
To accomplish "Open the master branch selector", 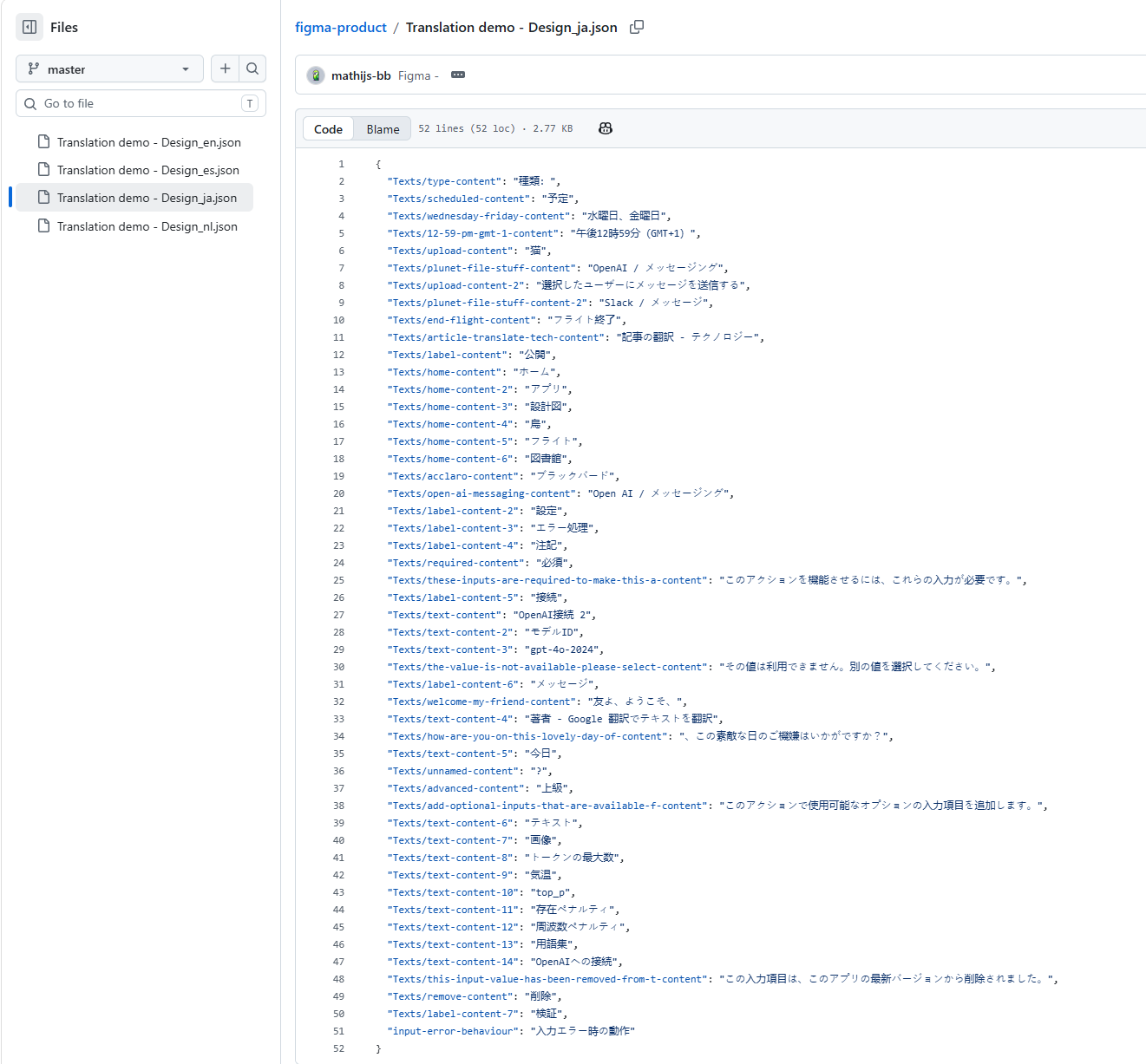I will coord(109,69).
